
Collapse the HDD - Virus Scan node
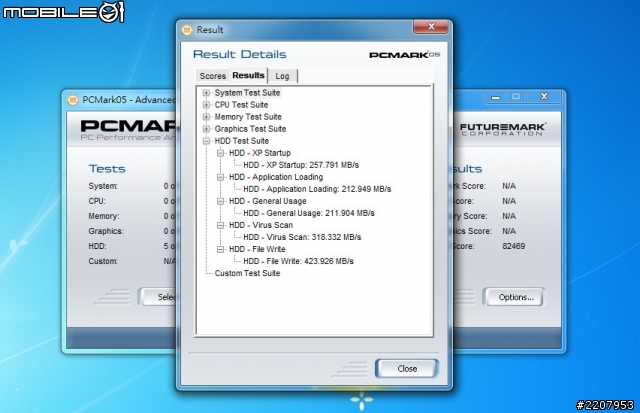[x=221, y=225]
